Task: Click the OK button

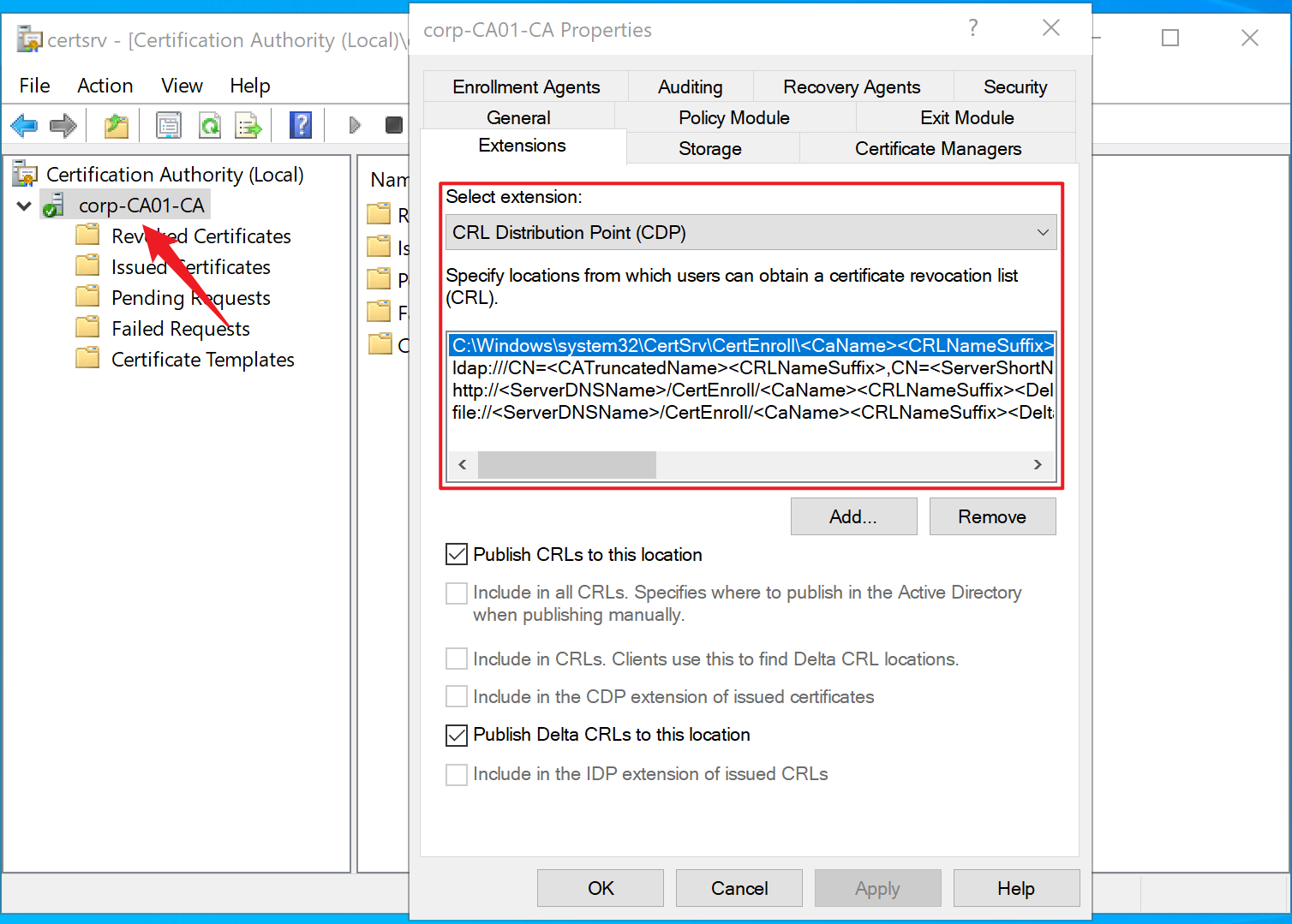Action: point(601,888)
